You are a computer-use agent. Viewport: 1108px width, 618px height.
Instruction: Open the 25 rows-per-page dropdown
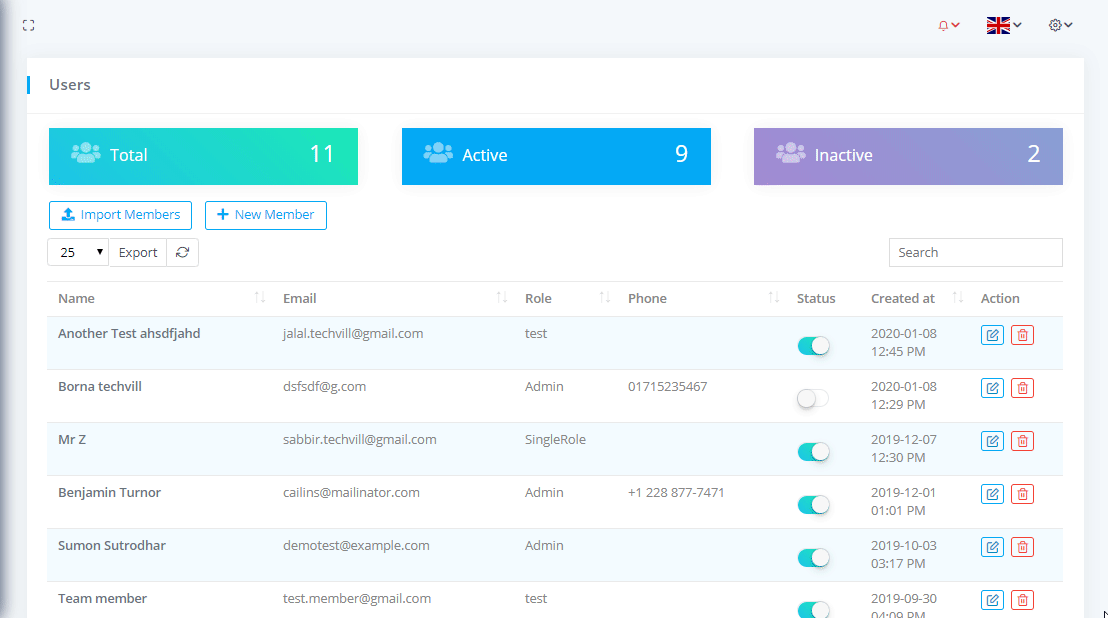click(78, 253)
